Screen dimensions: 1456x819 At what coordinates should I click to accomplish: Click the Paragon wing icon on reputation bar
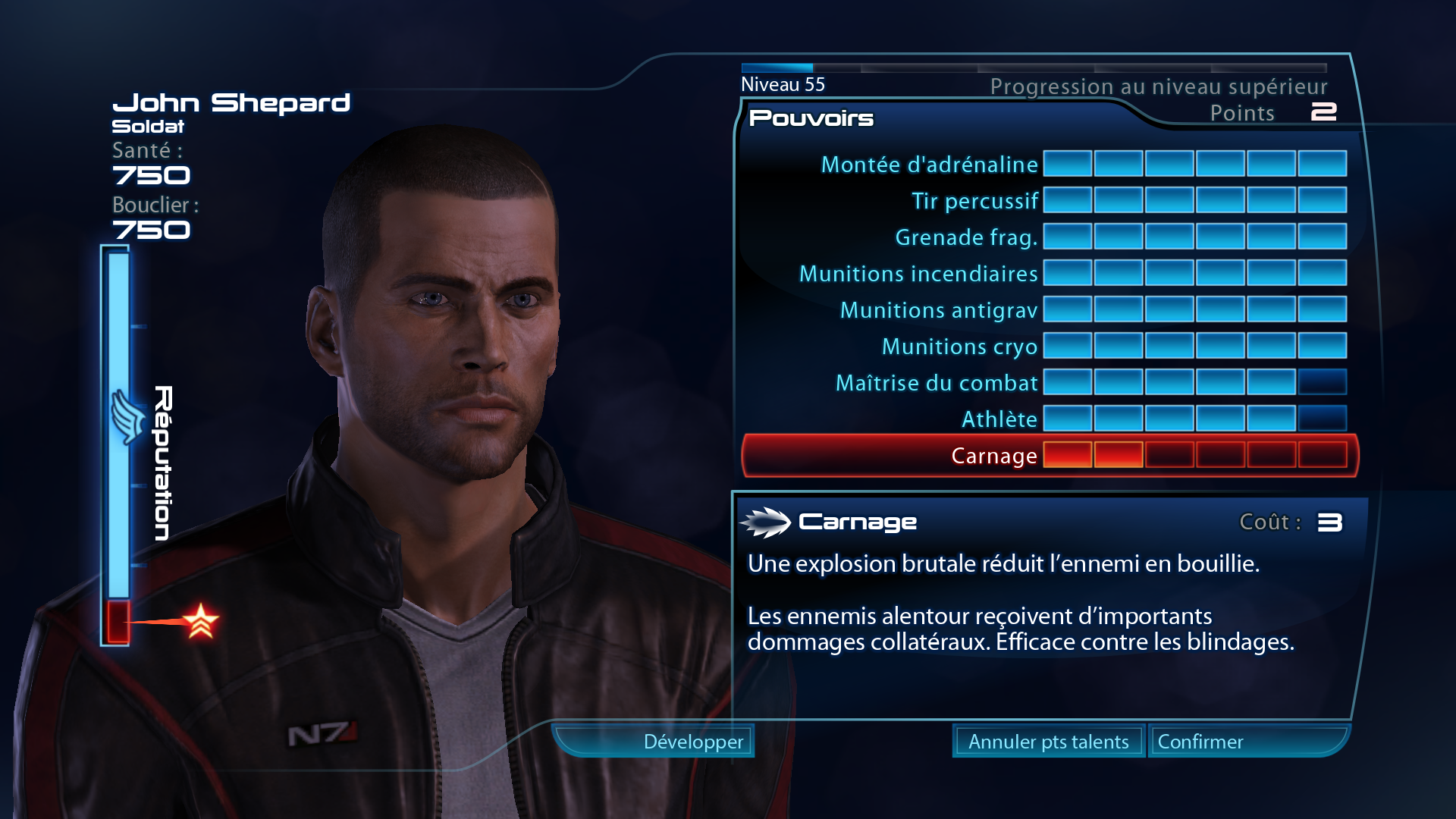click(129, 416)
